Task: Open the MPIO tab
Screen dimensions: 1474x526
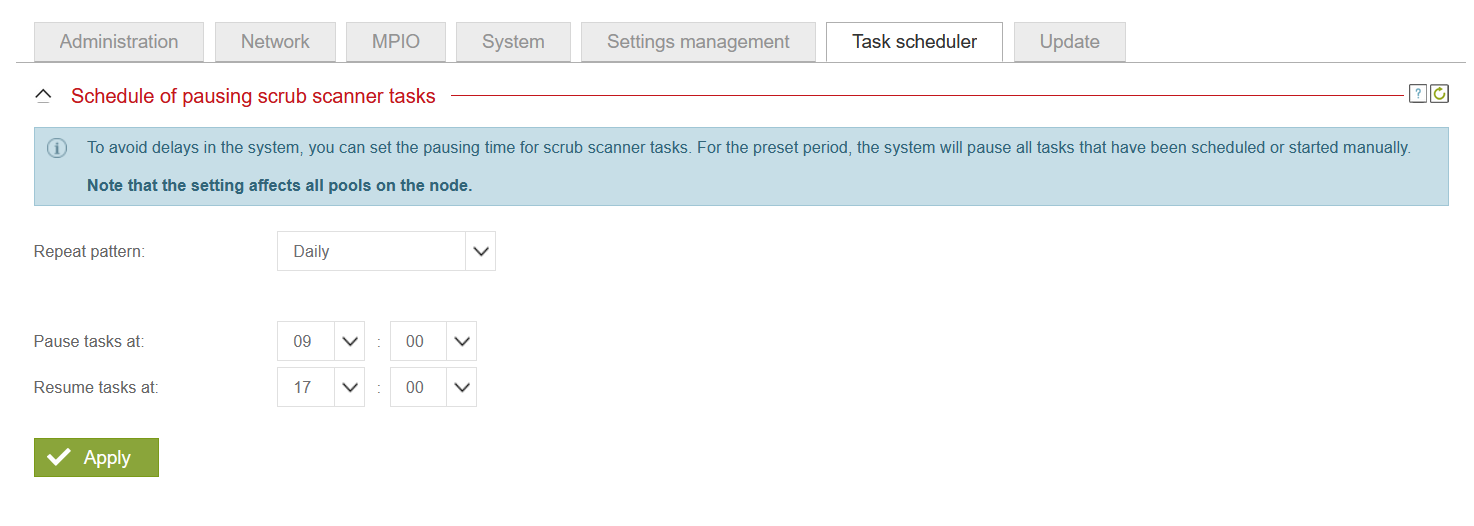Action: point(396,42)
